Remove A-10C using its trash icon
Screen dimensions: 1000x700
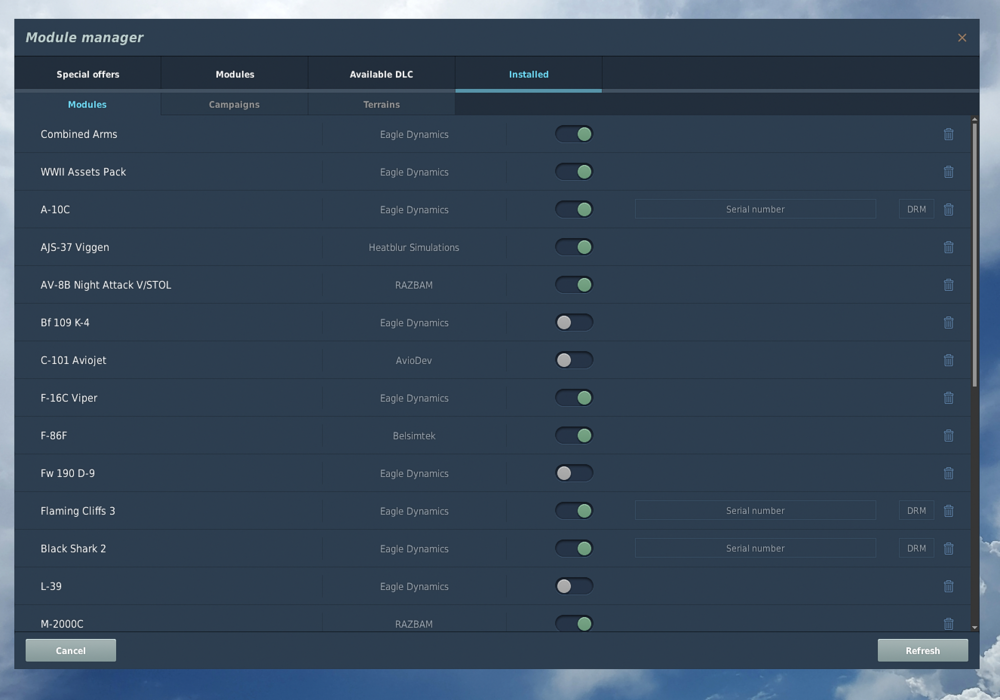(948, 209)
